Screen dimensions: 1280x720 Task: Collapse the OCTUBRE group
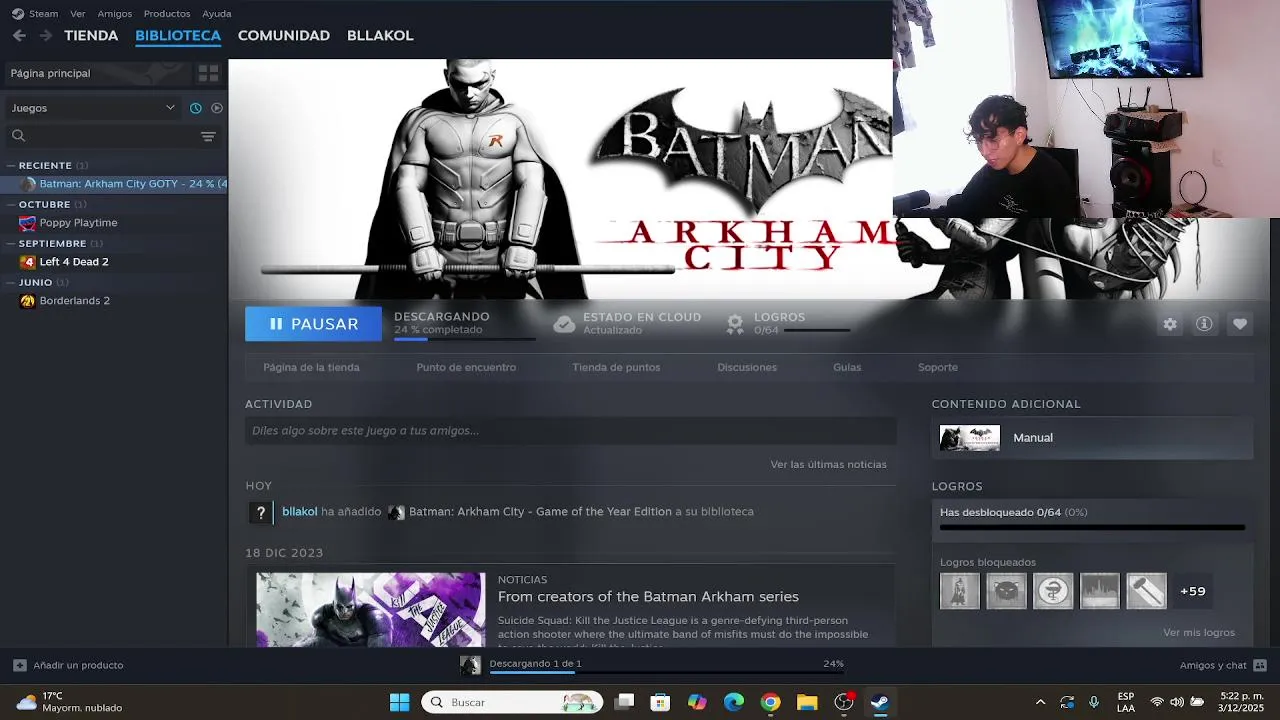coord(10,204)
